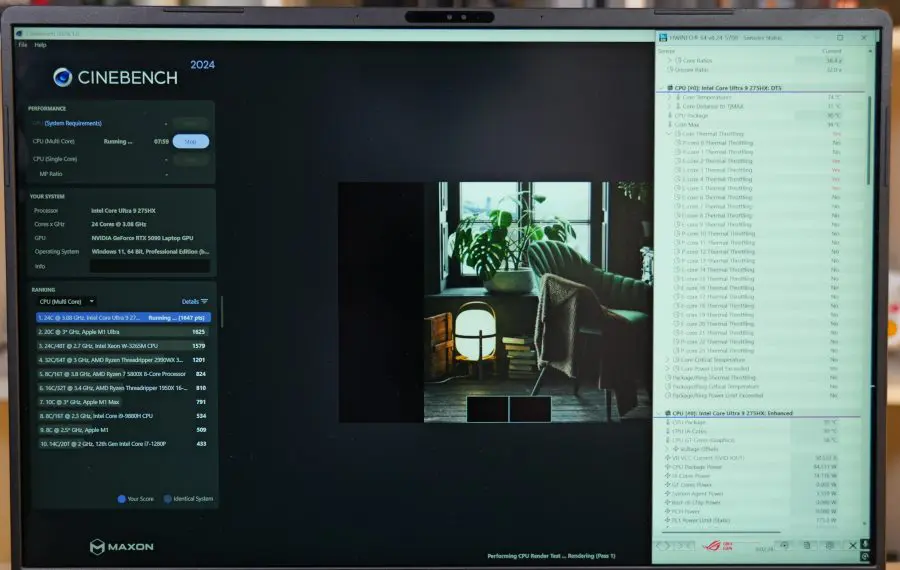Screen dimensions: 900x570
Task: Click the NVIDIA GeForce RTX 5090 Laptop GPU value
Action: (142, 238)
